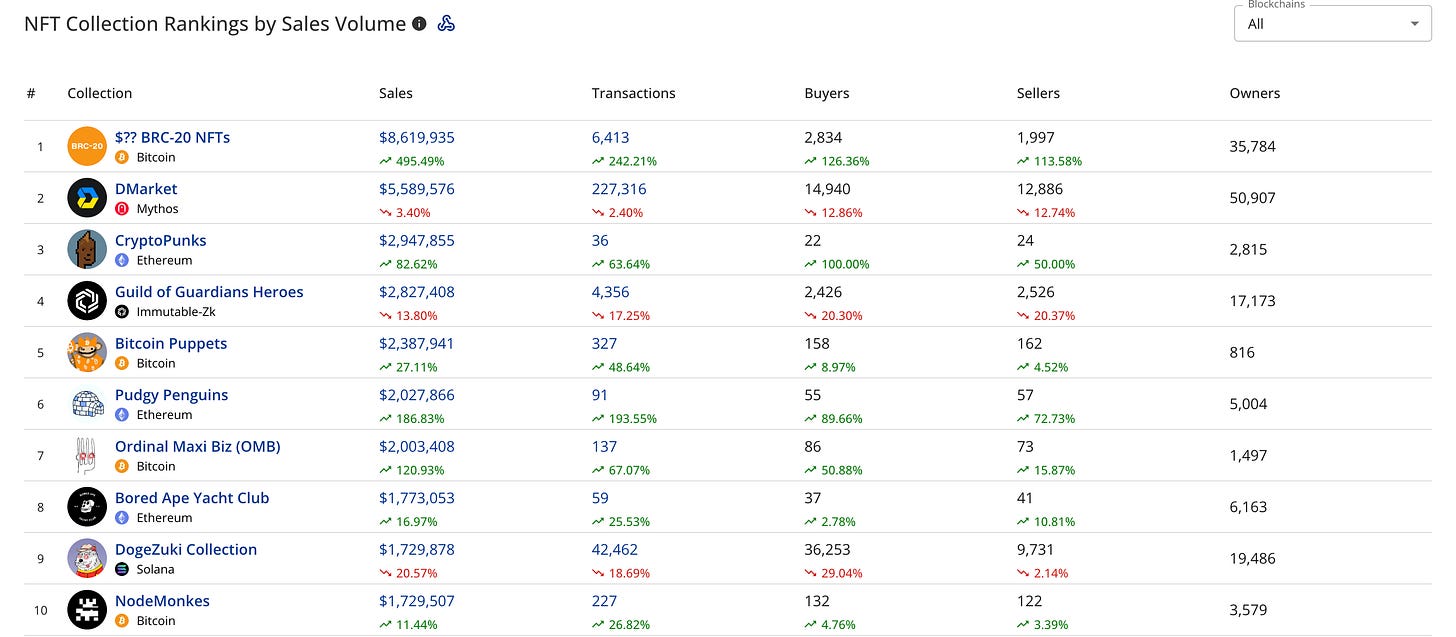Click transactions value 227,316
Image resolution: width=1456 pixels, height=637 pixels.
(619, 189)
